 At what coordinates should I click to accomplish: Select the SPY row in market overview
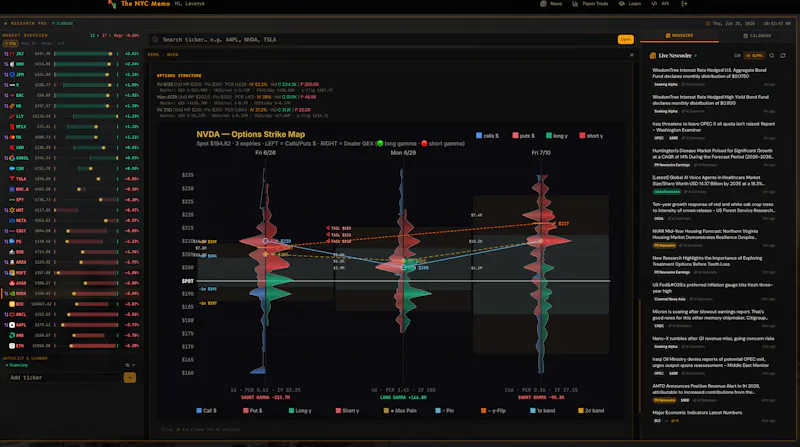click(x=71, y=200)
